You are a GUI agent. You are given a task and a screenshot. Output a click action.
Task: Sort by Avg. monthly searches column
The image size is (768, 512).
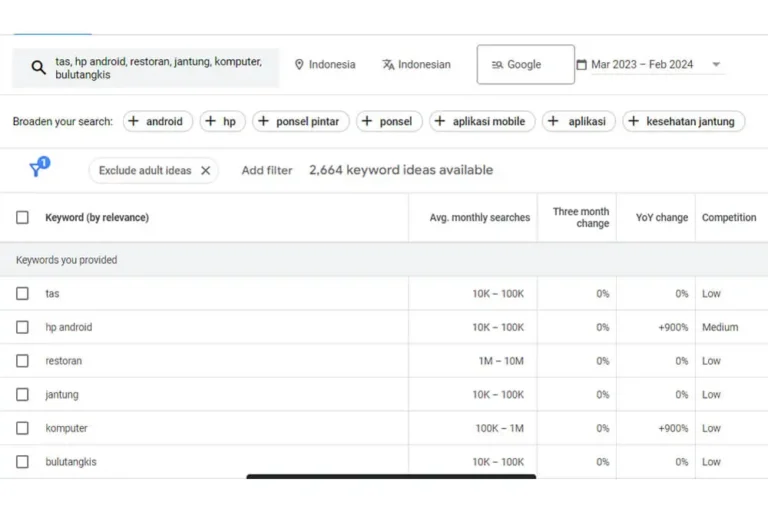(x=480, y=217)
